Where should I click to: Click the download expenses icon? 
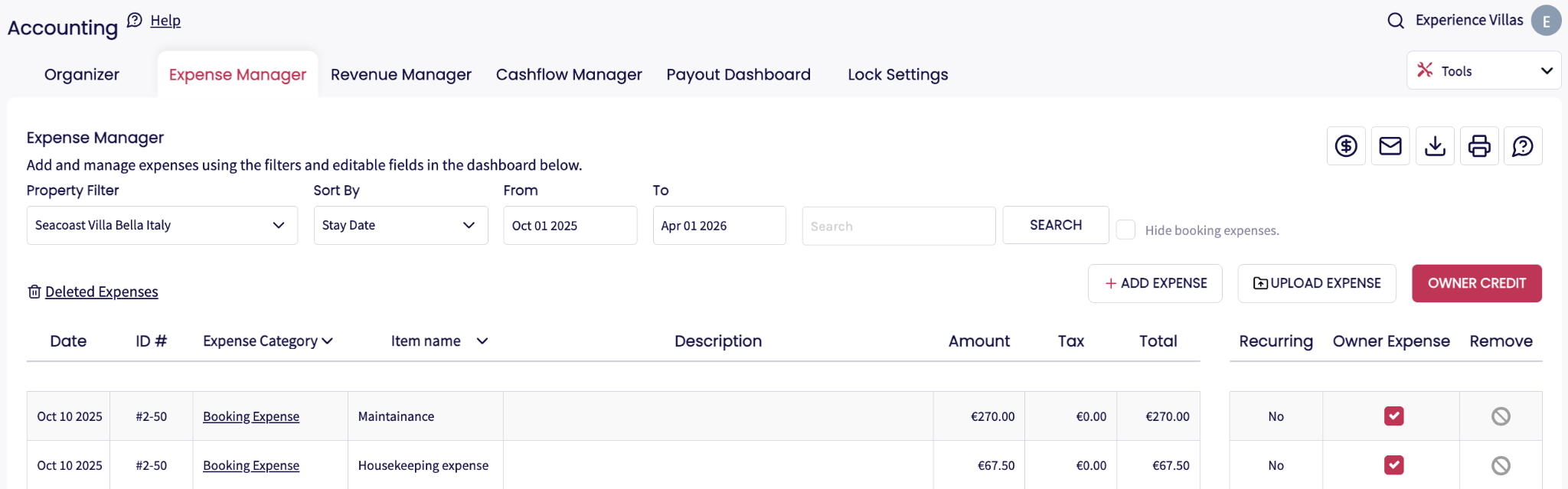(1435, 146)
